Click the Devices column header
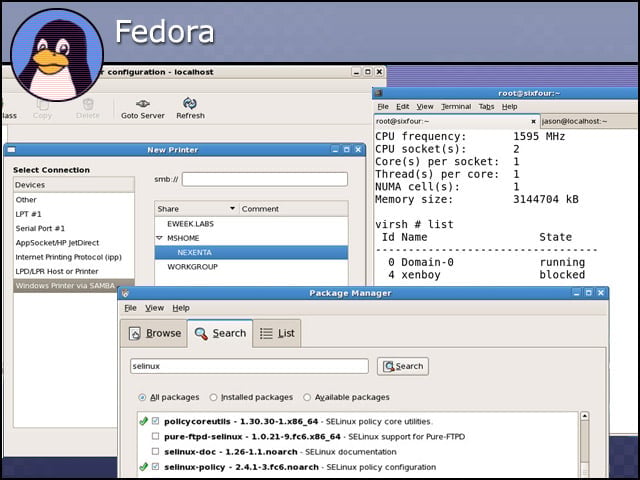The width and height of the screenshot is (640, 480). coord(73,185)
